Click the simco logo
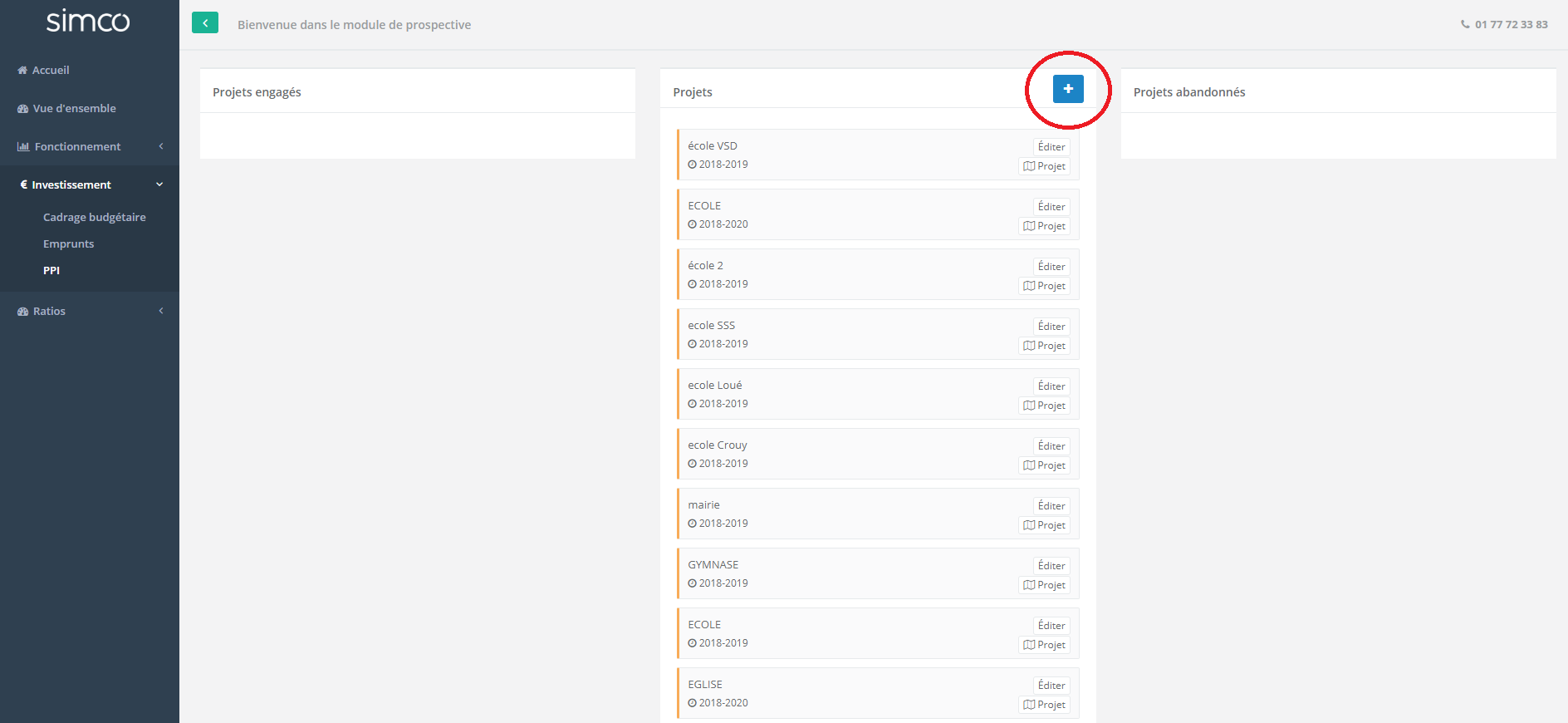 [88, 21]
